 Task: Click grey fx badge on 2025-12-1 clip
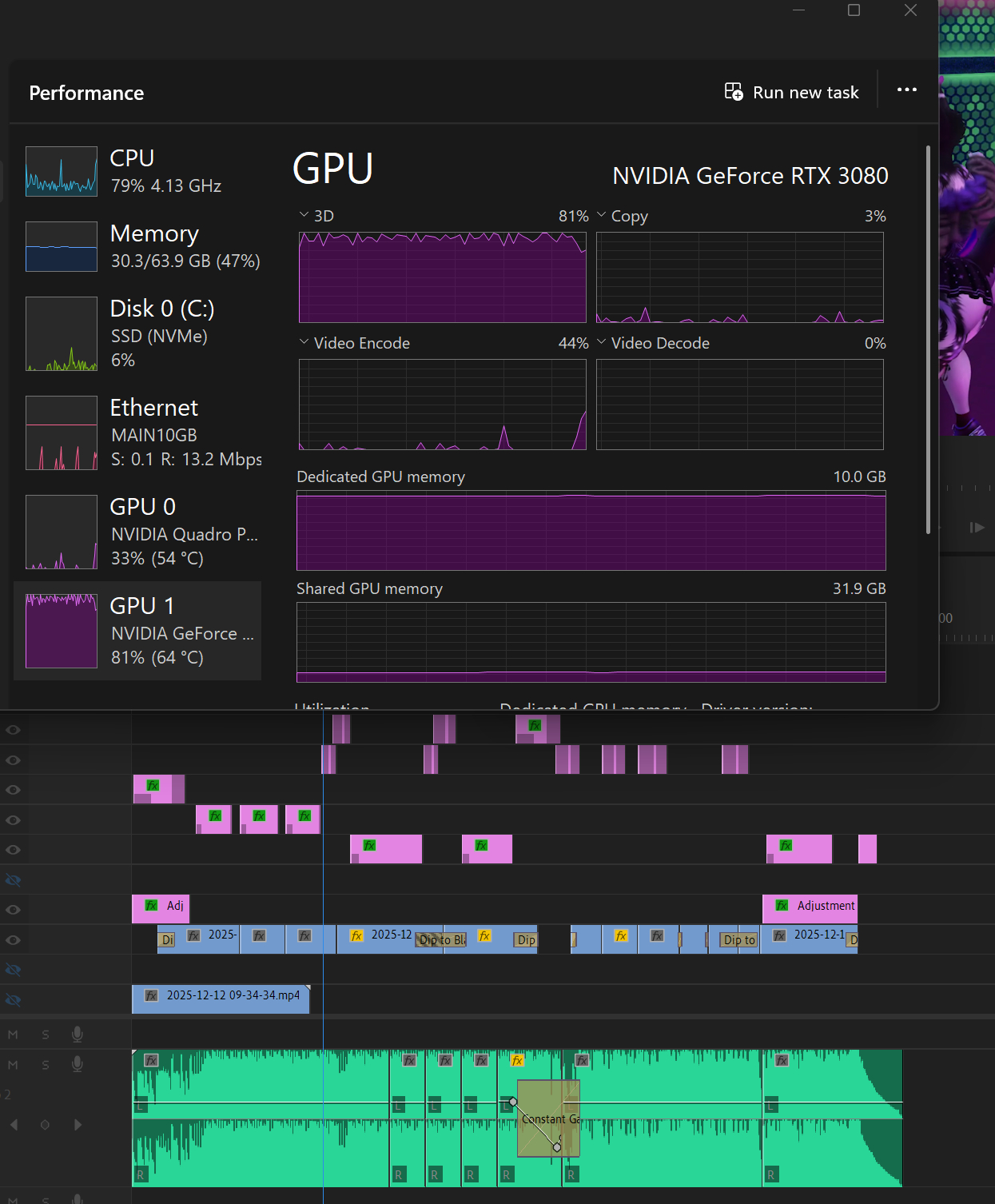pos(779,935)
